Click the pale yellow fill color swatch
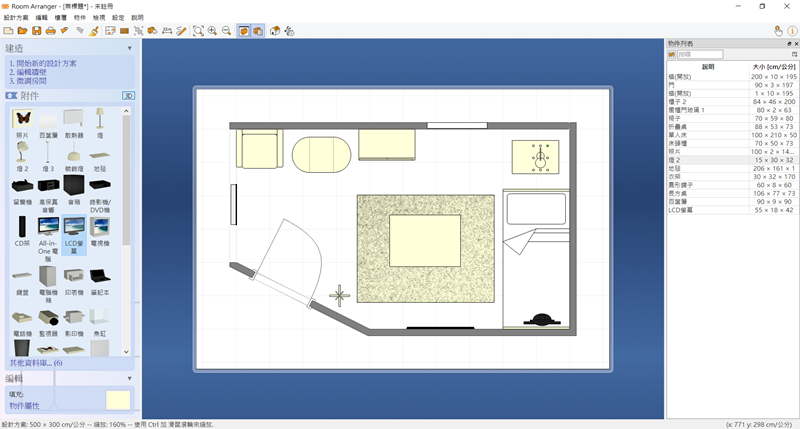 click(118, 400)
